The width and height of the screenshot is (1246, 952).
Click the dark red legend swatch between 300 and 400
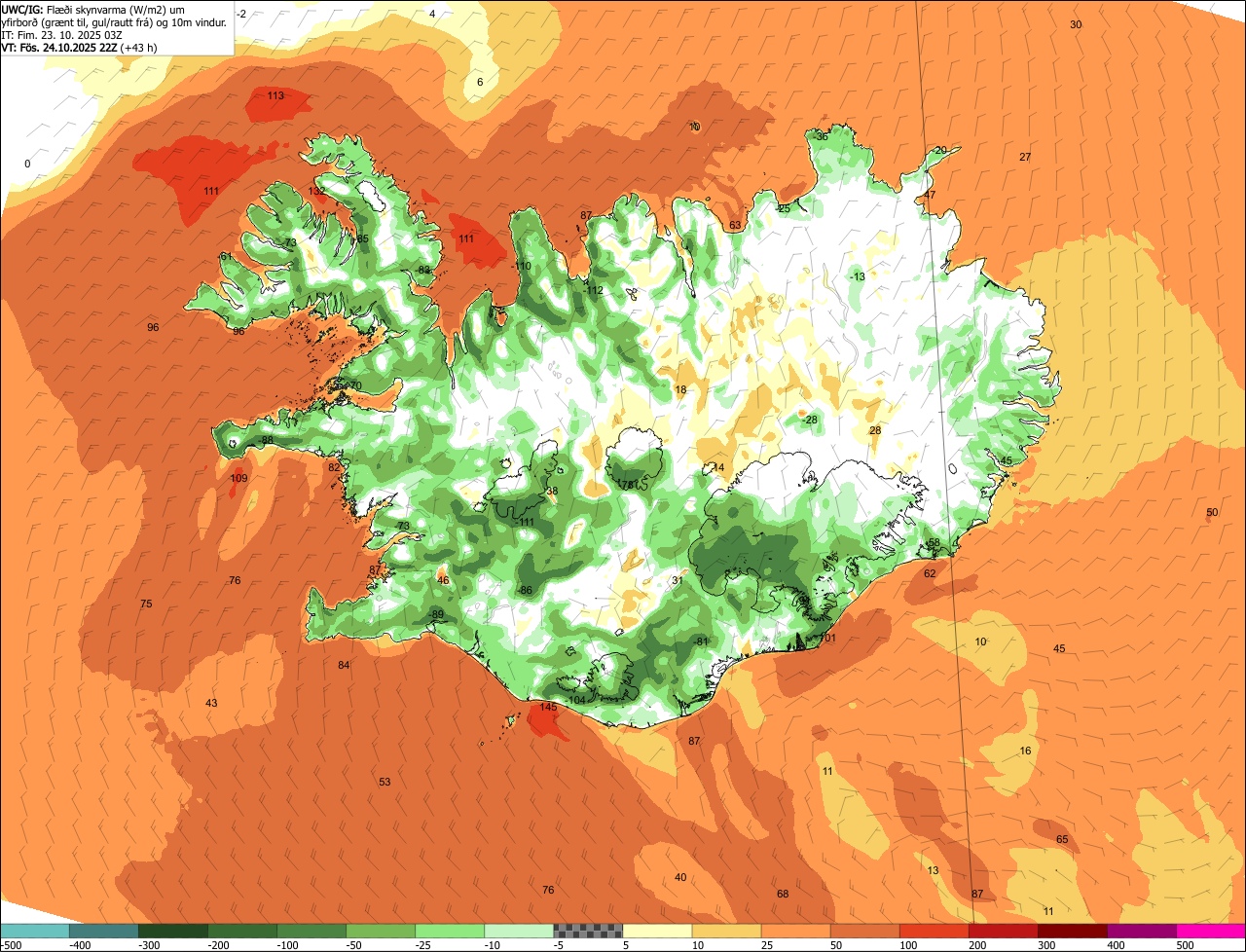1073,930
